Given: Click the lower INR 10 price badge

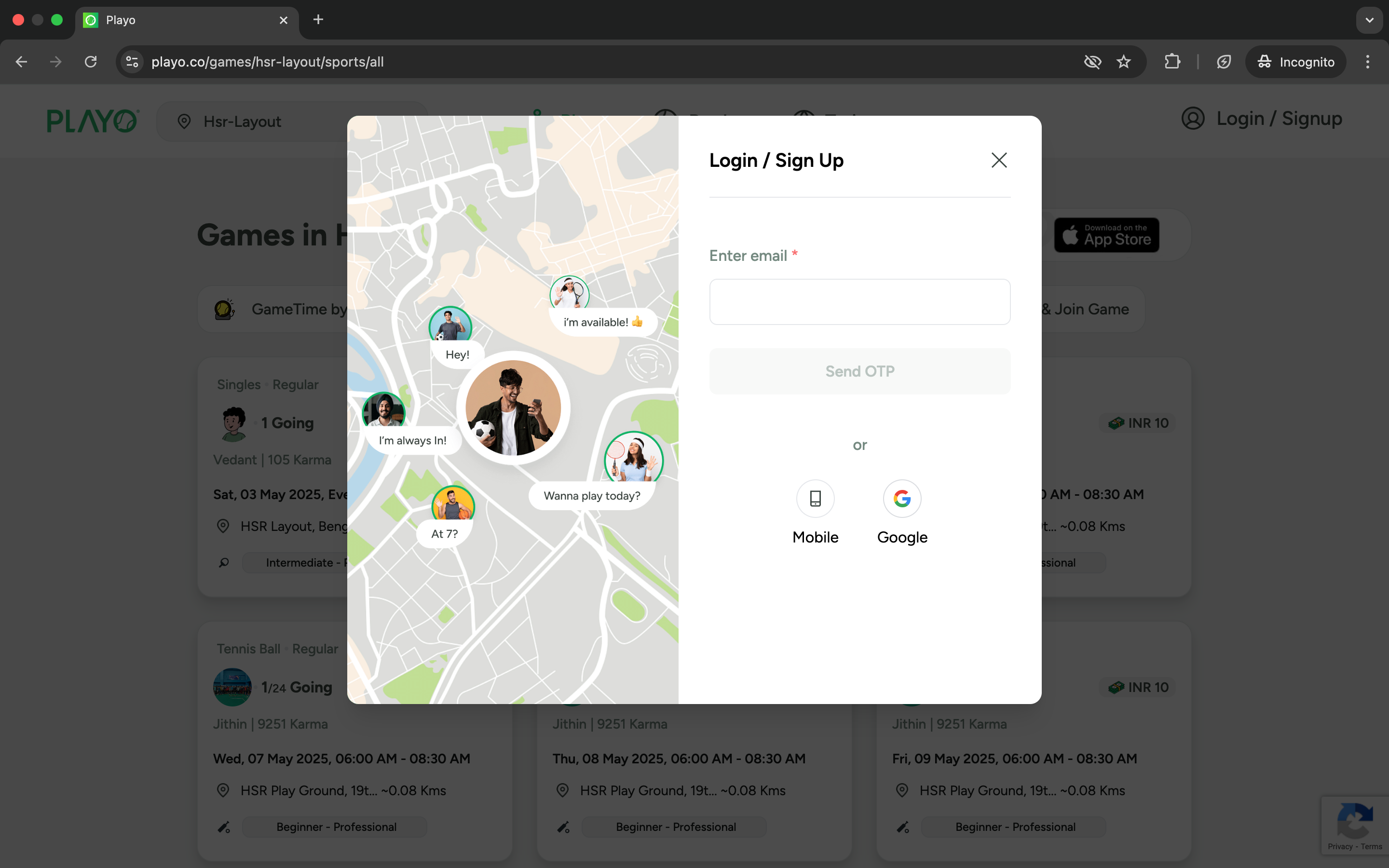Looking at the screenshot, I should coord(1138,687).
